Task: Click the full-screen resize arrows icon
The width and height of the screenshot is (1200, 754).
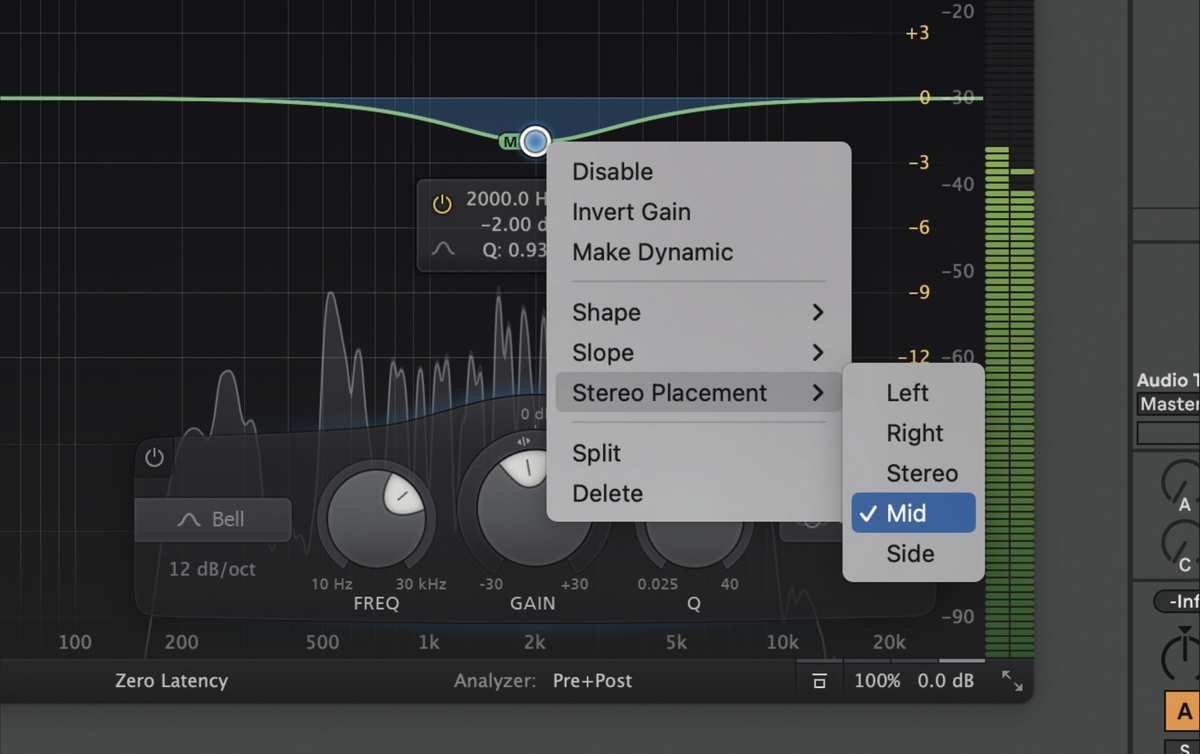Action: pos(1013,680)
